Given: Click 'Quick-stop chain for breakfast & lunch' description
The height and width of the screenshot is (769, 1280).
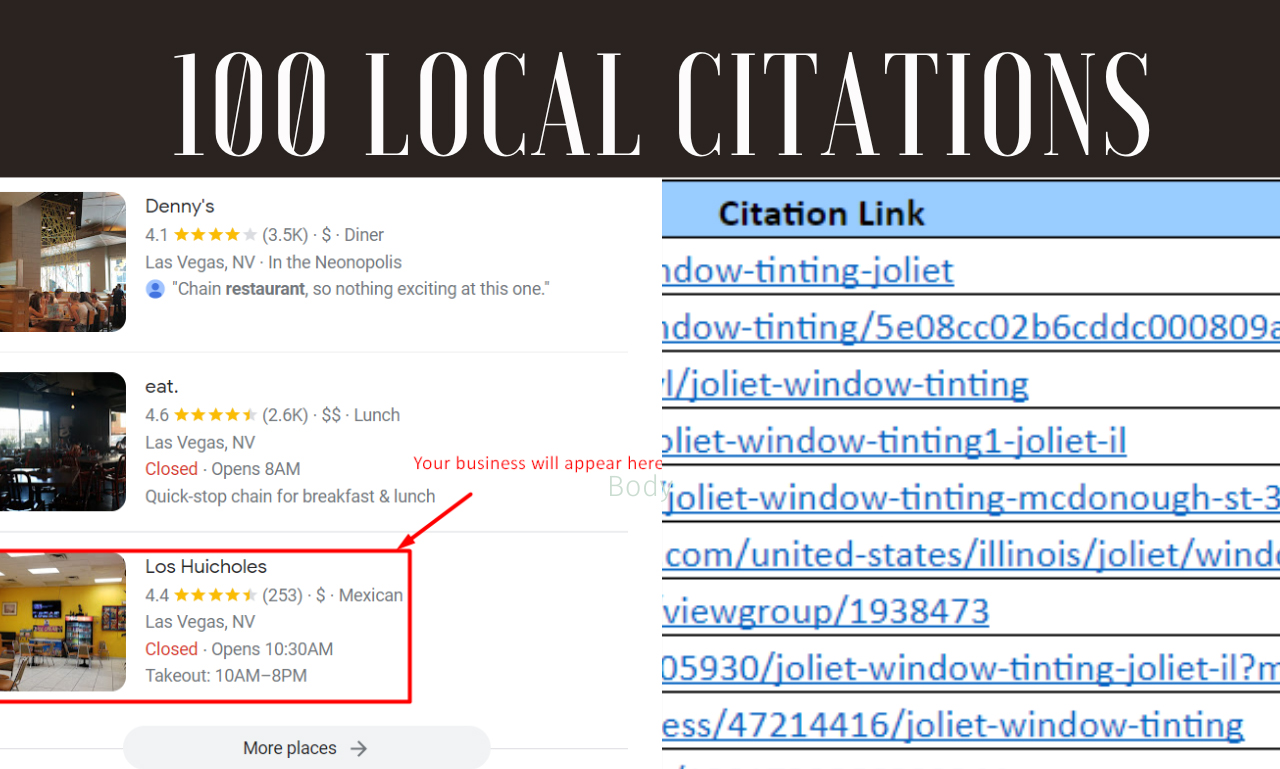Looking at the screenshot, I should click(290, 496).
